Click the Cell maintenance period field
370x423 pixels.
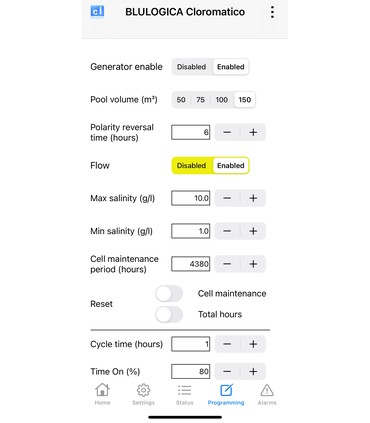[x=191, y=264]
